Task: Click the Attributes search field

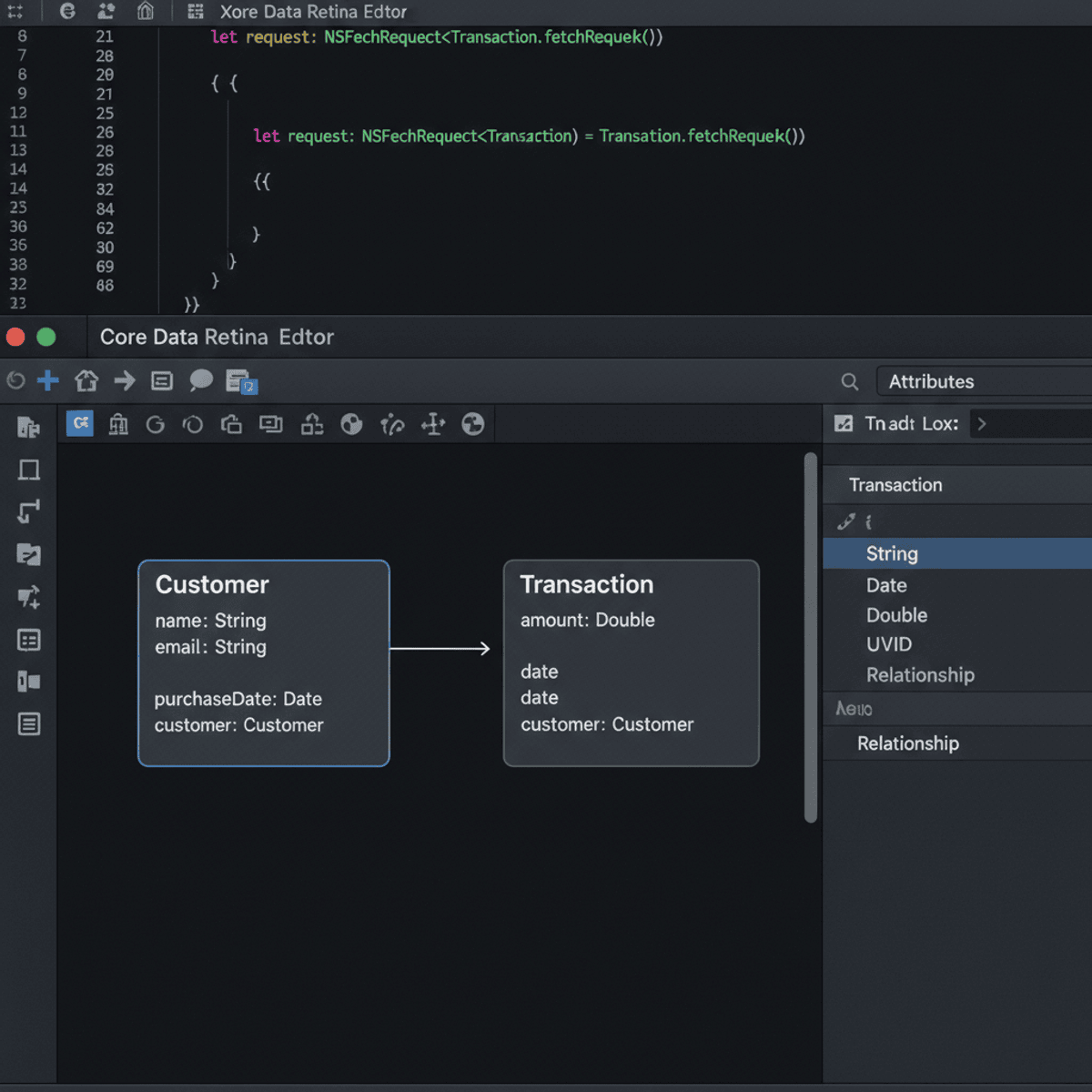Action: [983, 381]
